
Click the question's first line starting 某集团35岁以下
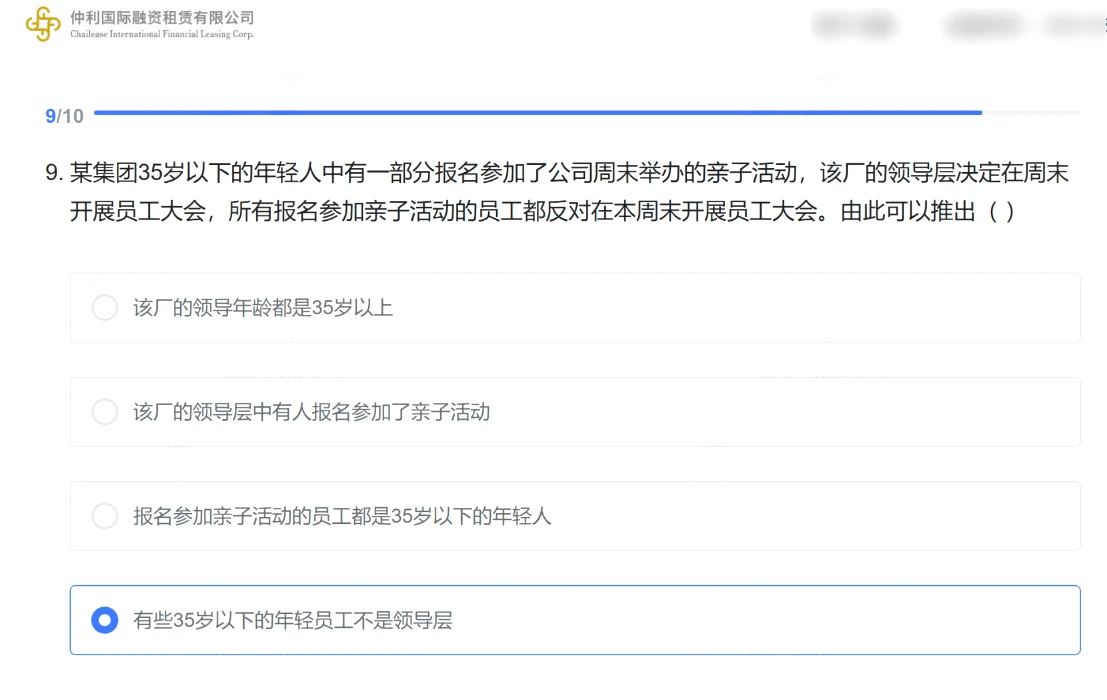(569, 173)
